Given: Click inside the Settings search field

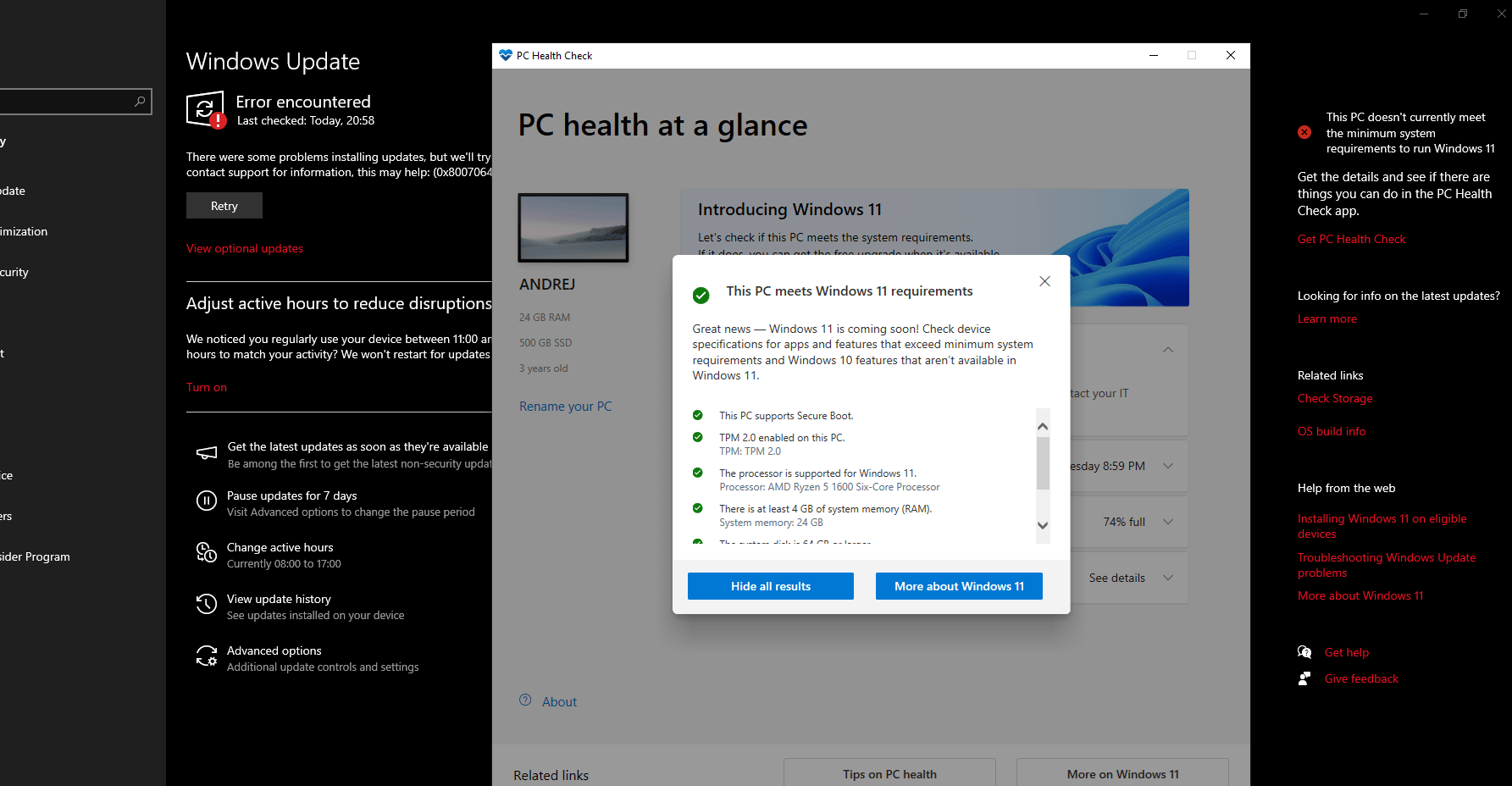Looking at the screenshot, I should (x=75, y=102).
